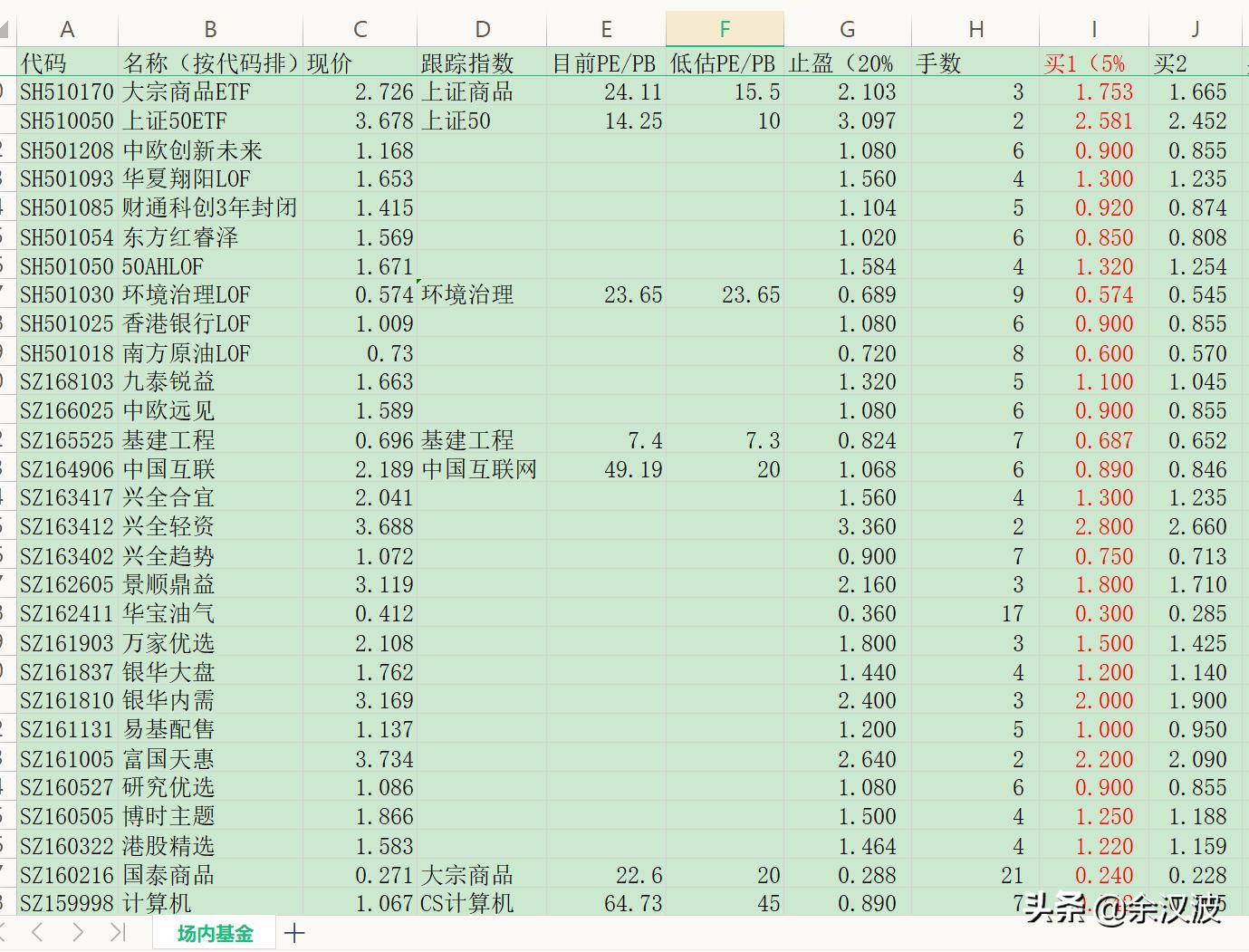Add a new worksheet with the plus icon
The height and width of the screenshot is (952, 1249).
click(x=294, y=932)
